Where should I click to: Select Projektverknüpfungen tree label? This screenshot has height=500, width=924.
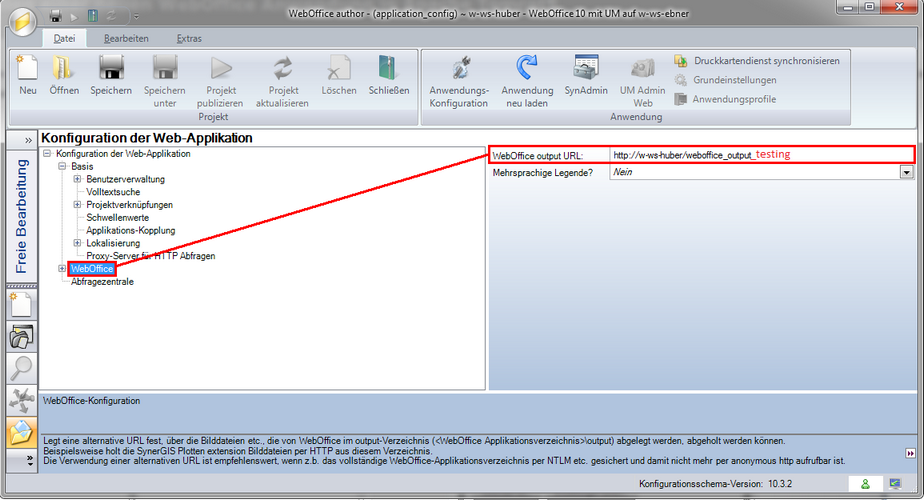129,205
